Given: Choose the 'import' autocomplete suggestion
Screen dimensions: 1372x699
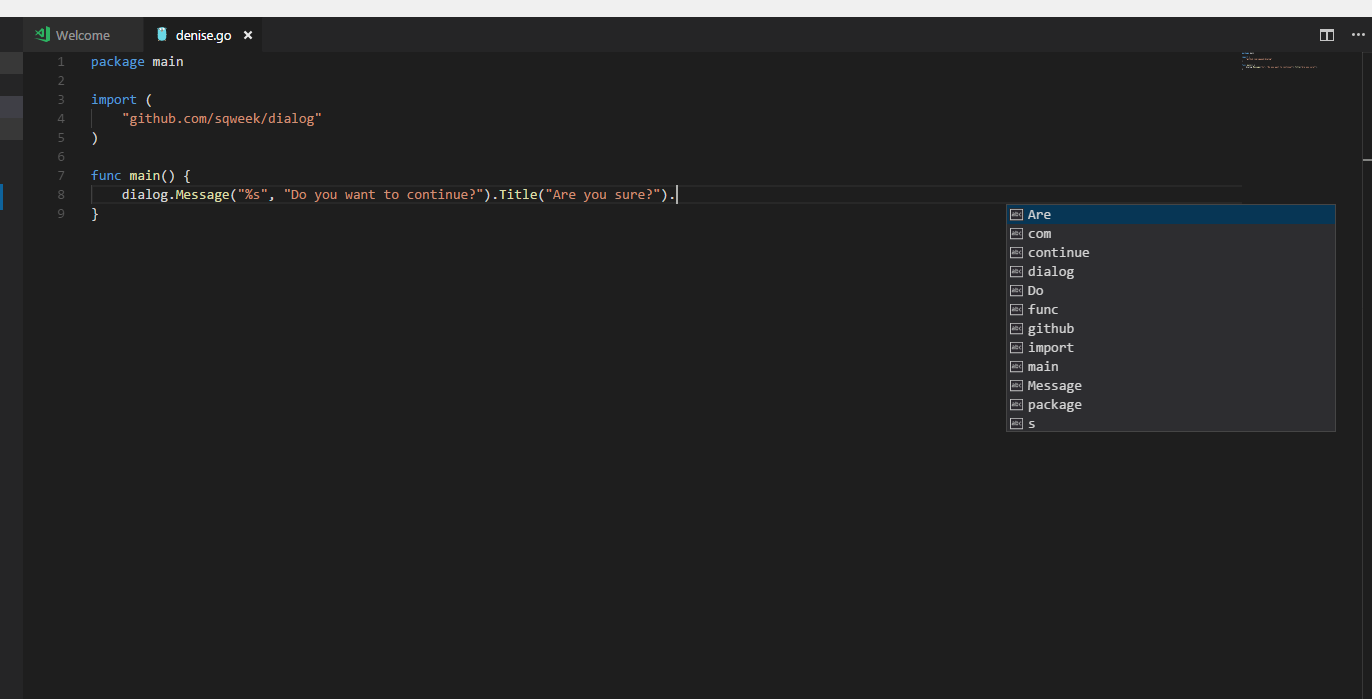Looking at the screenshot, I should pyautogui.click(x=1170, y=347).
